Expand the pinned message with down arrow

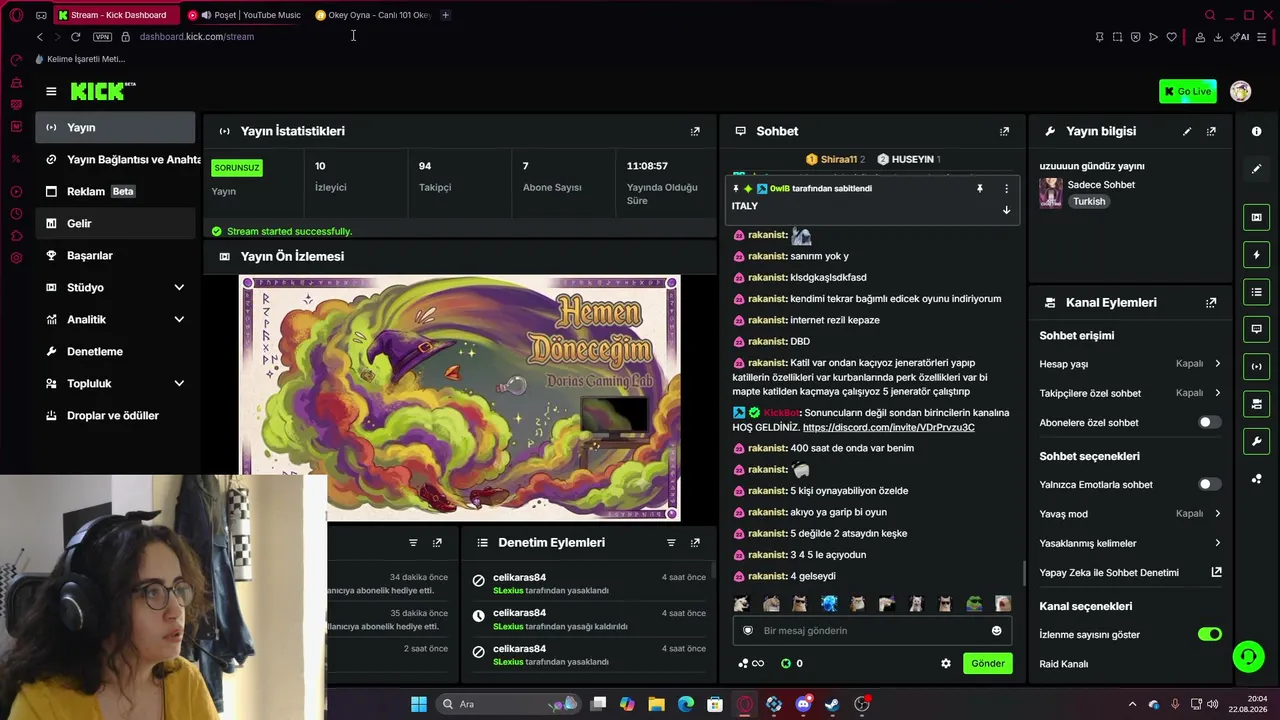click(1006, 210)
